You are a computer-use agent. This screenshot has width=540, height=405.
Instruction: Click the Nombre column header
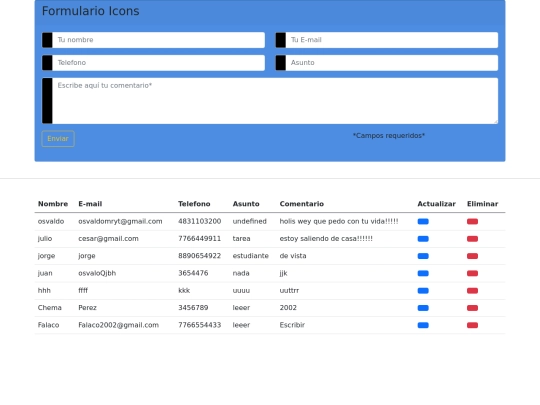53,204
